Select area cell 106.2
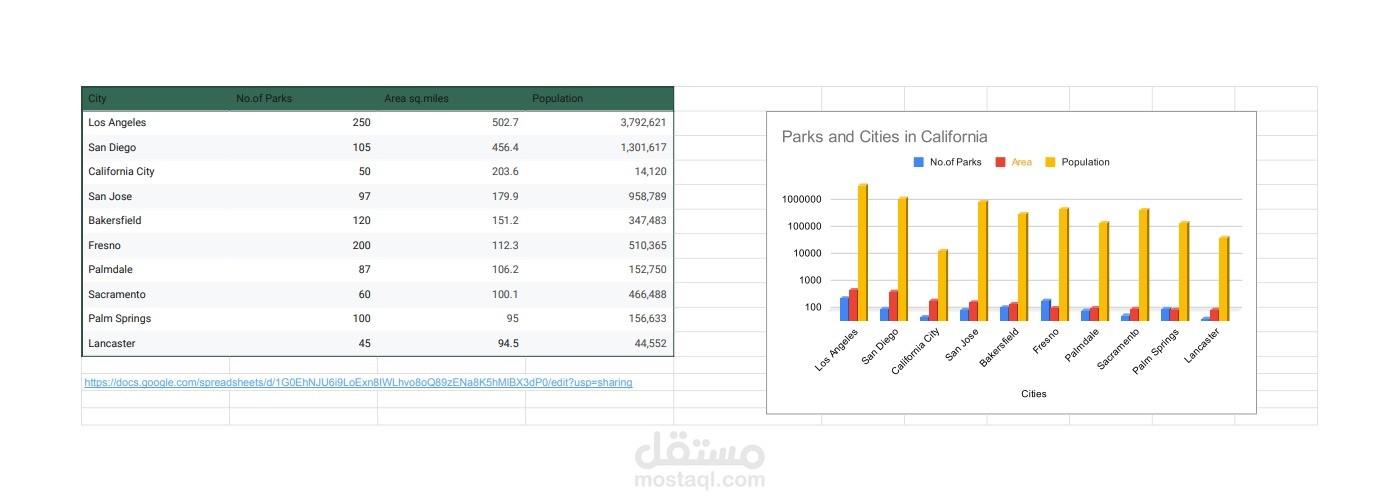The width and height of the screenshot is (1400, 501). (x=505, y=269)
